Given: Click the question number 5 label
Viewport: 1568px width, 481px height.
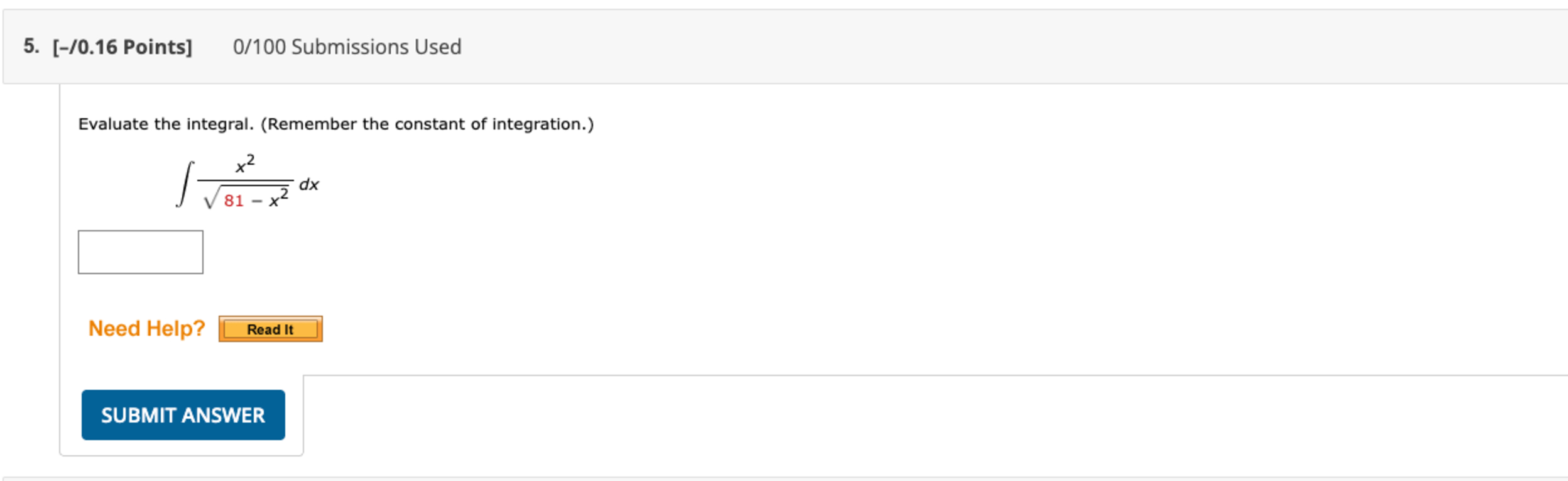Looking at the screenshot, I should [x=30, y=45].
